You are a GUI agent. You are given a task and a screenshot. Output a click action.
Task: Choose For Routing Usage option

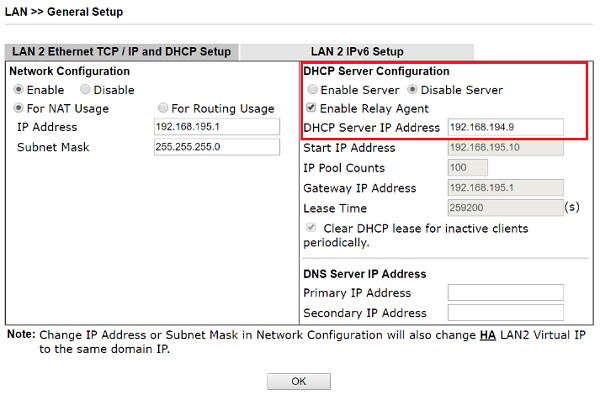(163, 108)
